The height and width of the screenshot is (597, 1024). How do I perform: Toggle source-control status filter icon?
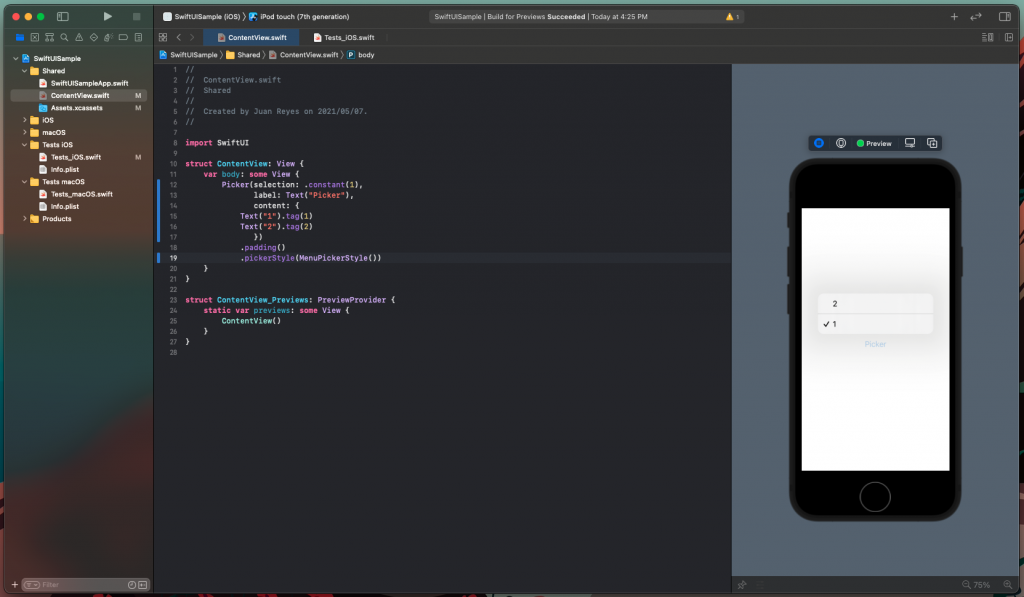(142, 585)
